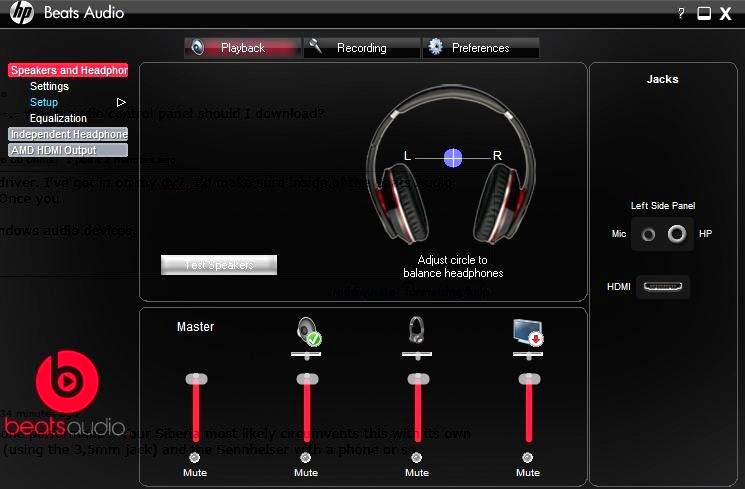Click the speaker device icon with green checkmark
This screenshot has width=745, height=489.
coord(307,332)
